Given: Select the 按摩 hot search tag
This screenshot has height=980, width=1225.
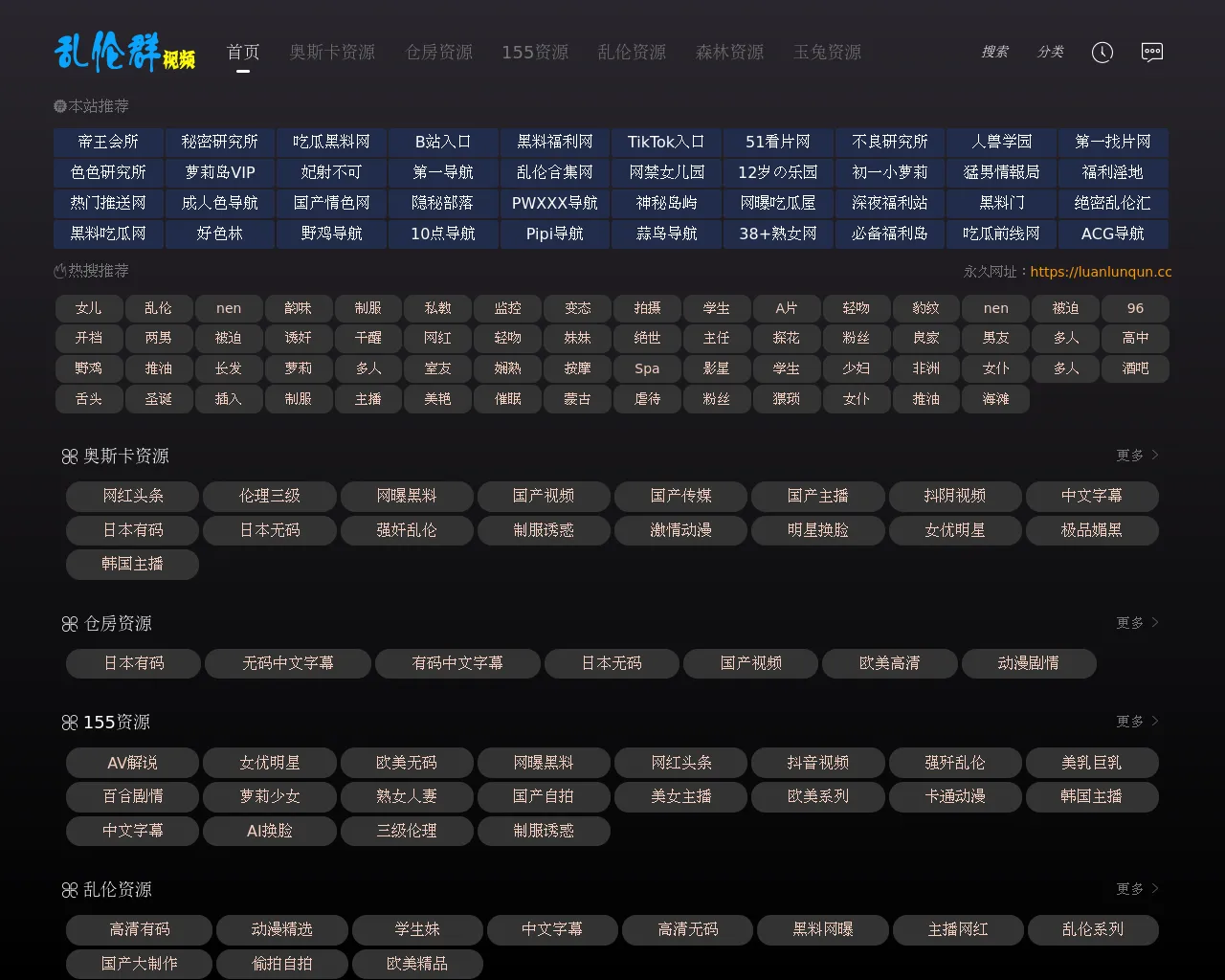Looking at the screenshot, I should (x=577, y=368).
